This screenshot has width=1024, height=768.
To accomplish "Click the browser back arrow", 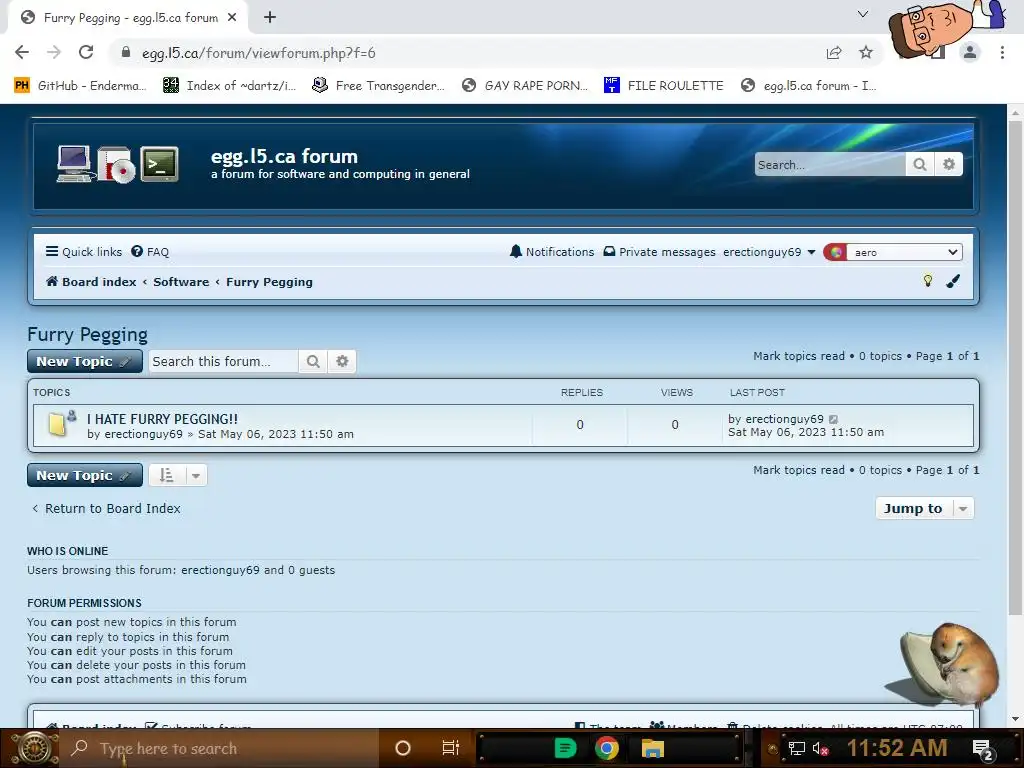I will (22, 52).
